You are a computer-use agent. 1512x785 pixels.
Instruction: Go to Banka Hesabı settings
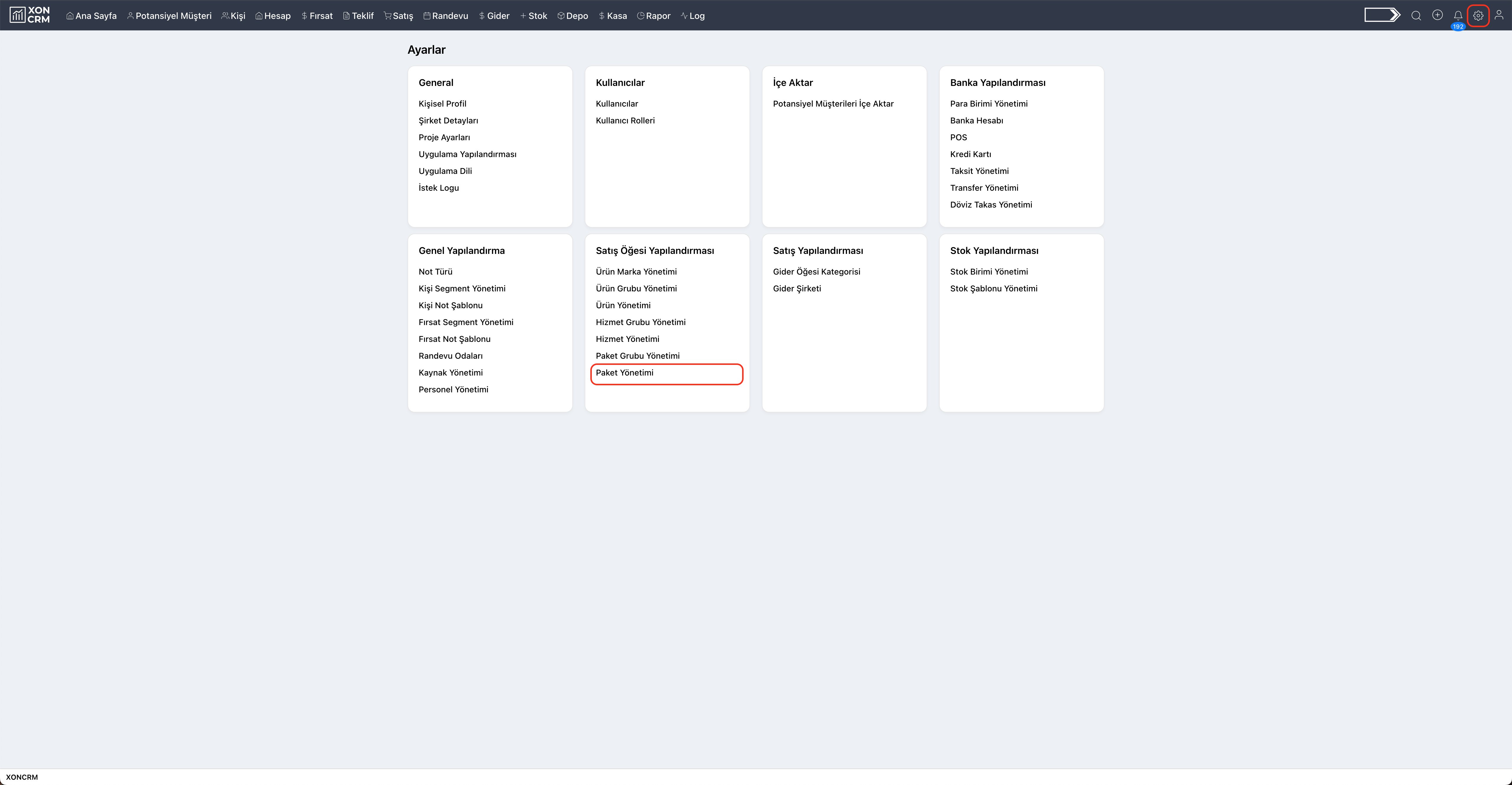977,121
